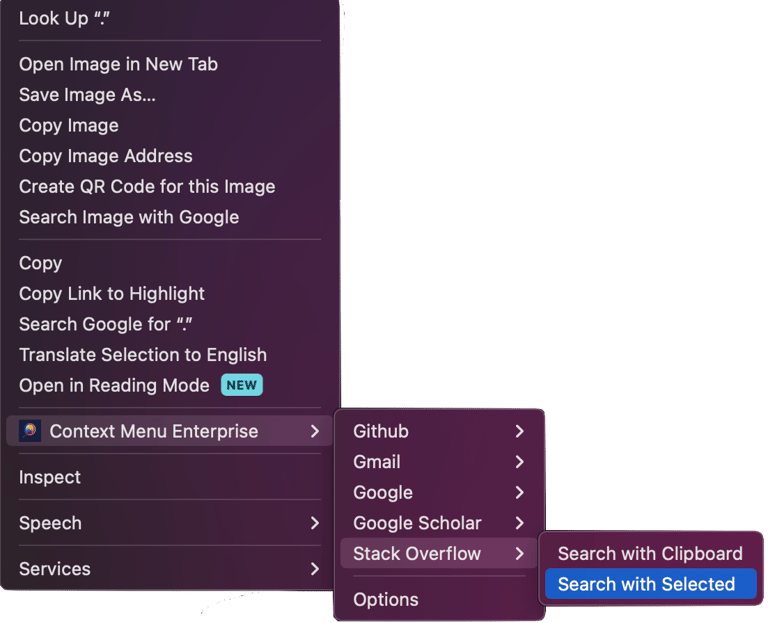Select Github in the submenu
768x623 pixels.
tap(439, 431)
